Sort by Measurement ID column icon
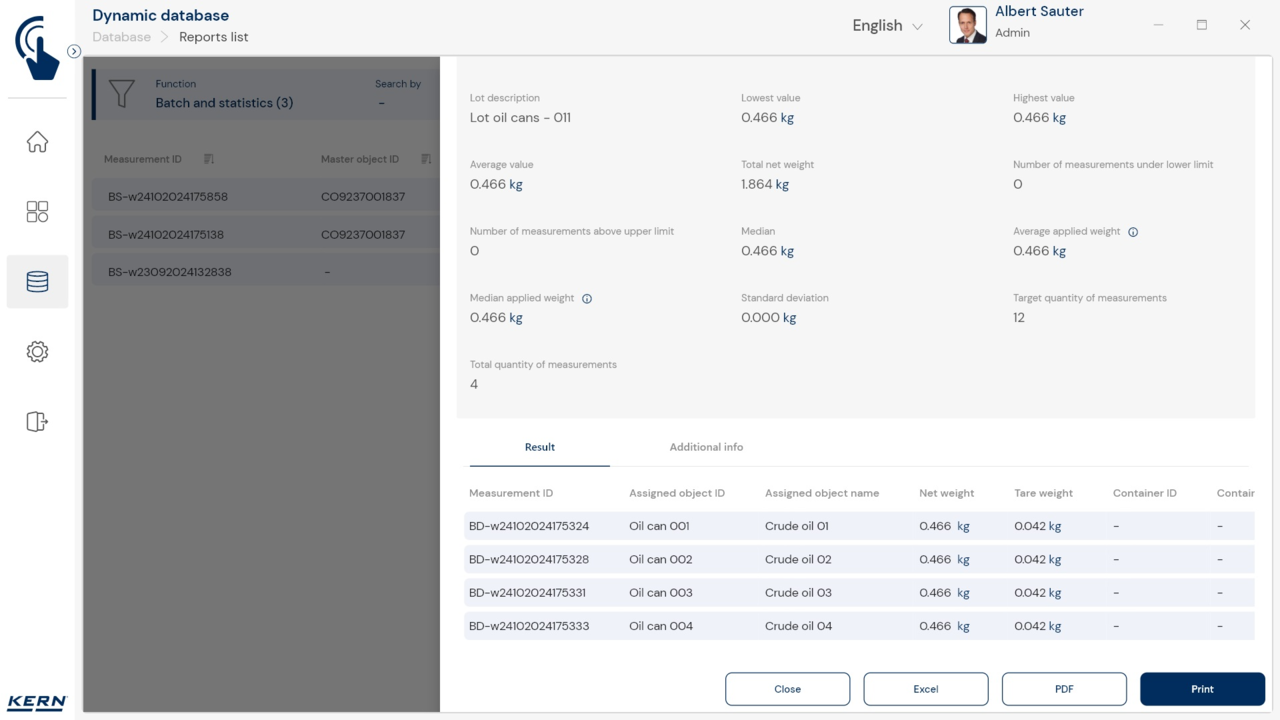Viewport: 1280px width, 720px height. (209, 159)
